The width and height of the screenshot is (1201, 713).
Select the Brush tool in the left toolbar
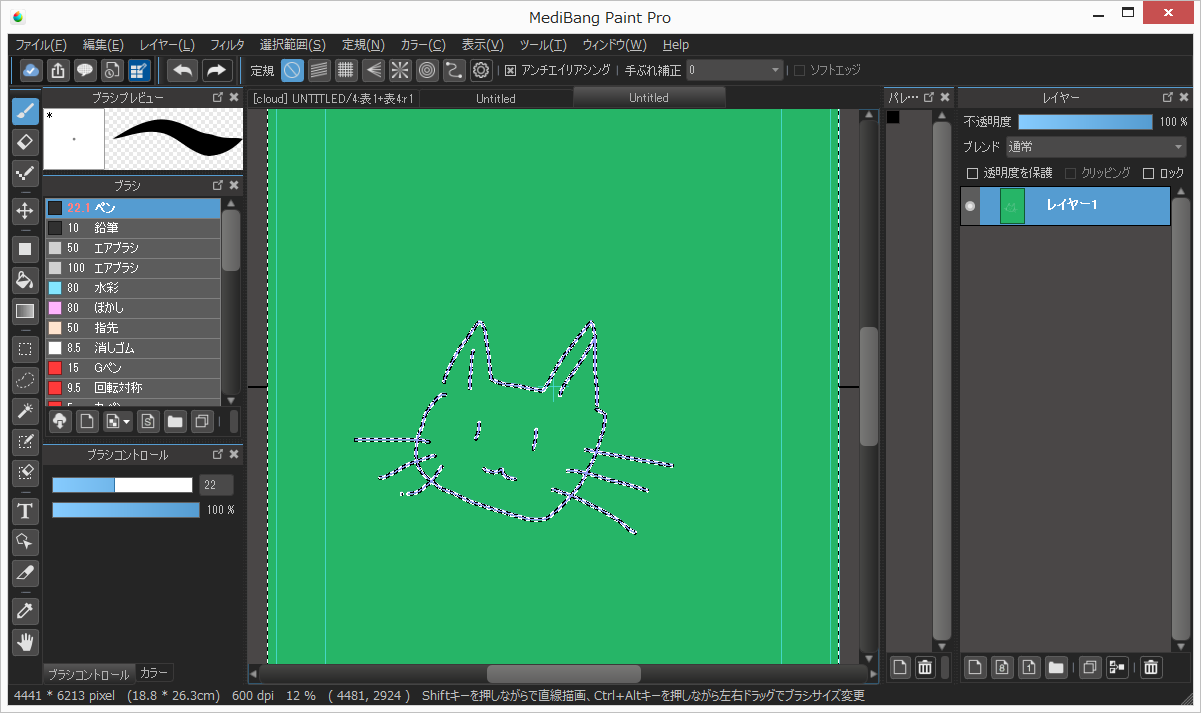pos(26,111)
